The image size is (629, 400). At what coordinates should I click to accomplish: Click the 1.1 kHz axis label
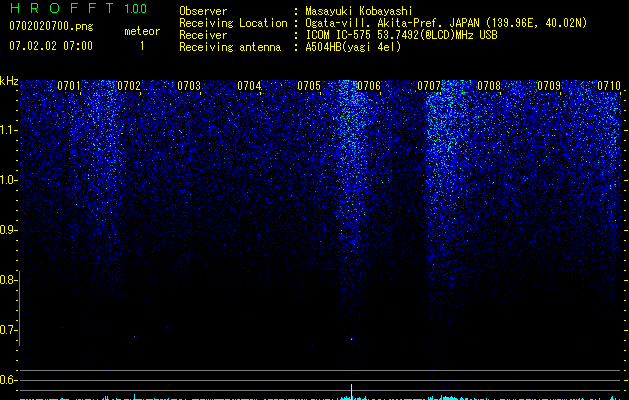(x=8, y=130)
